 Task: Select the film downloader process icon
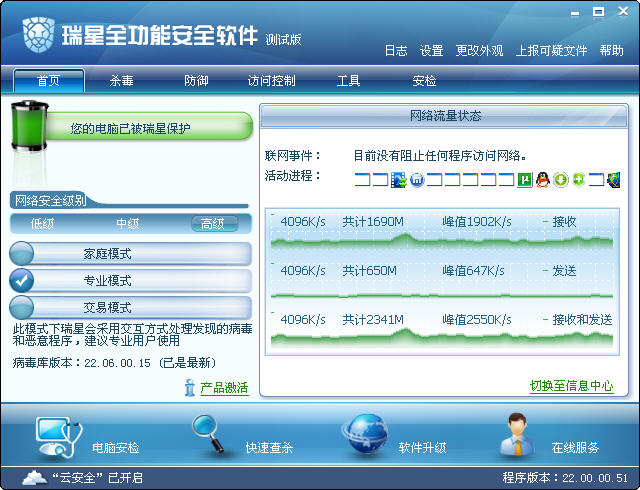(399, 180)
